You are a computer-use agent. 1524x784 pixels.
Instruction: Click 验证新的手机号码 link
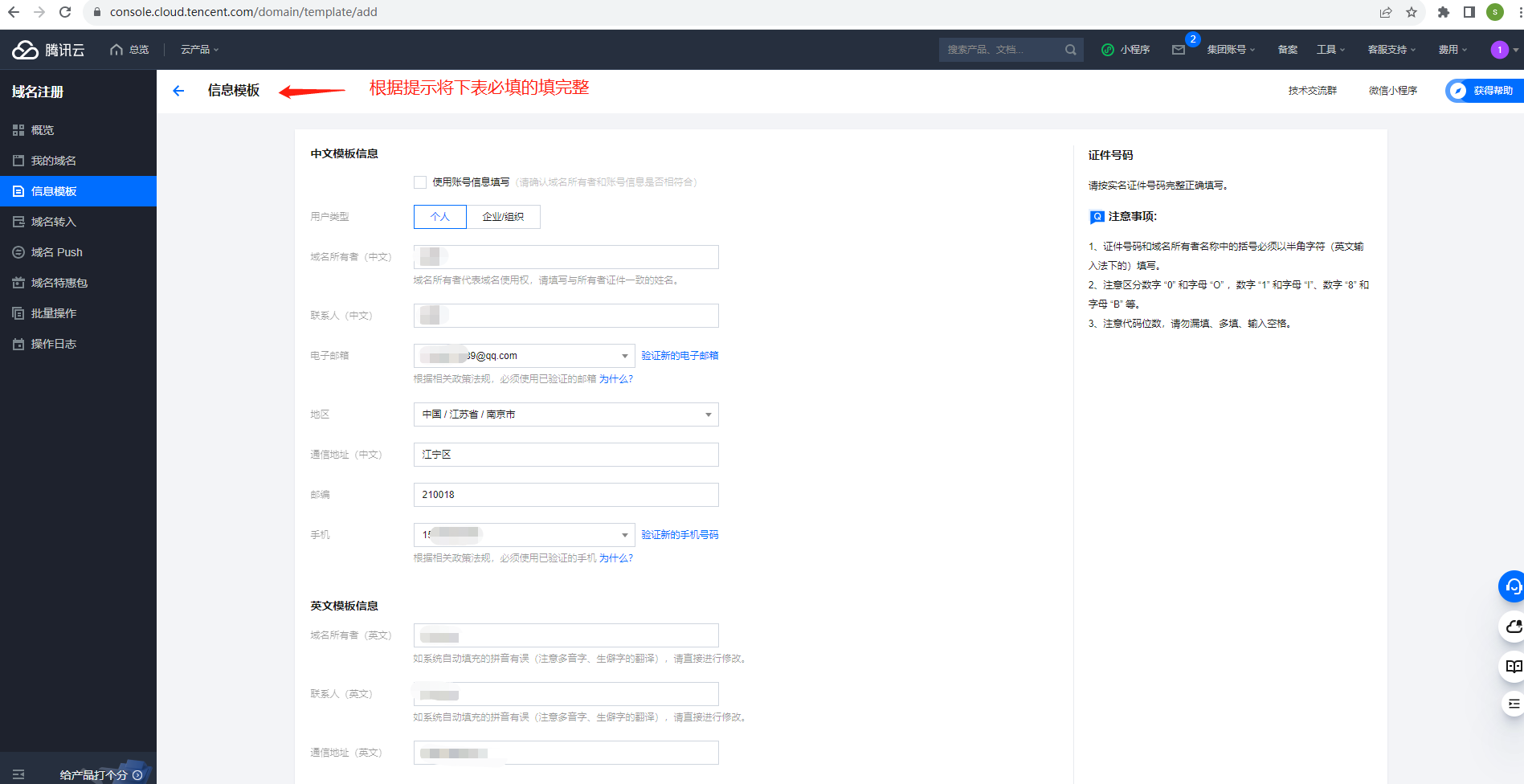click(x=680, y=535)
